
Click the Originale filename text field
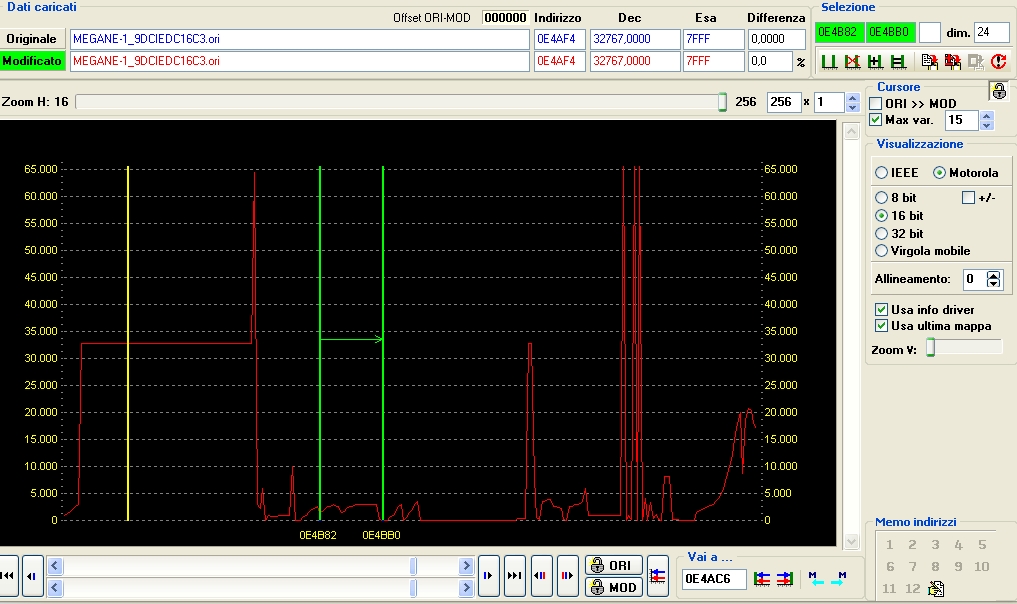300,39
